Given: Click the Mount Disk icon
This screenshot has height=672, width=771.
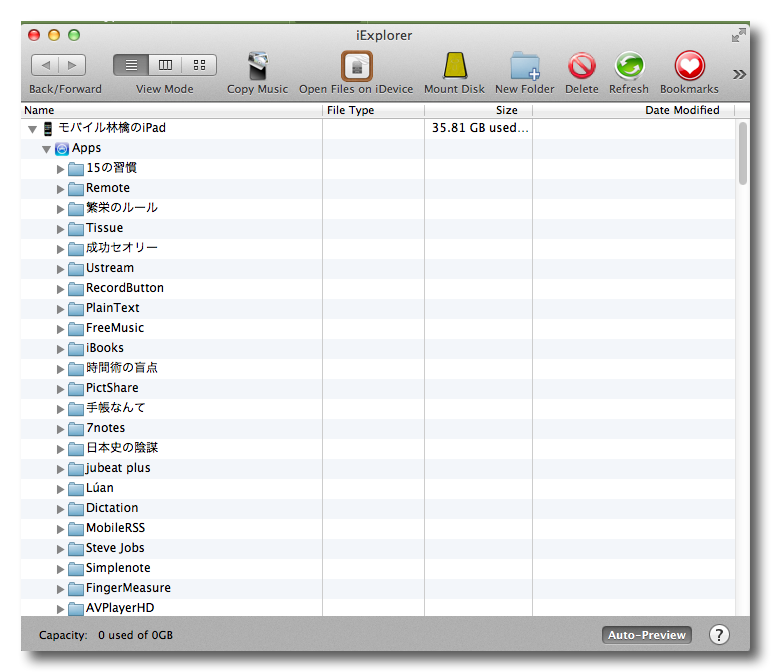Looking at the screenshot, I should coord(455,65).
